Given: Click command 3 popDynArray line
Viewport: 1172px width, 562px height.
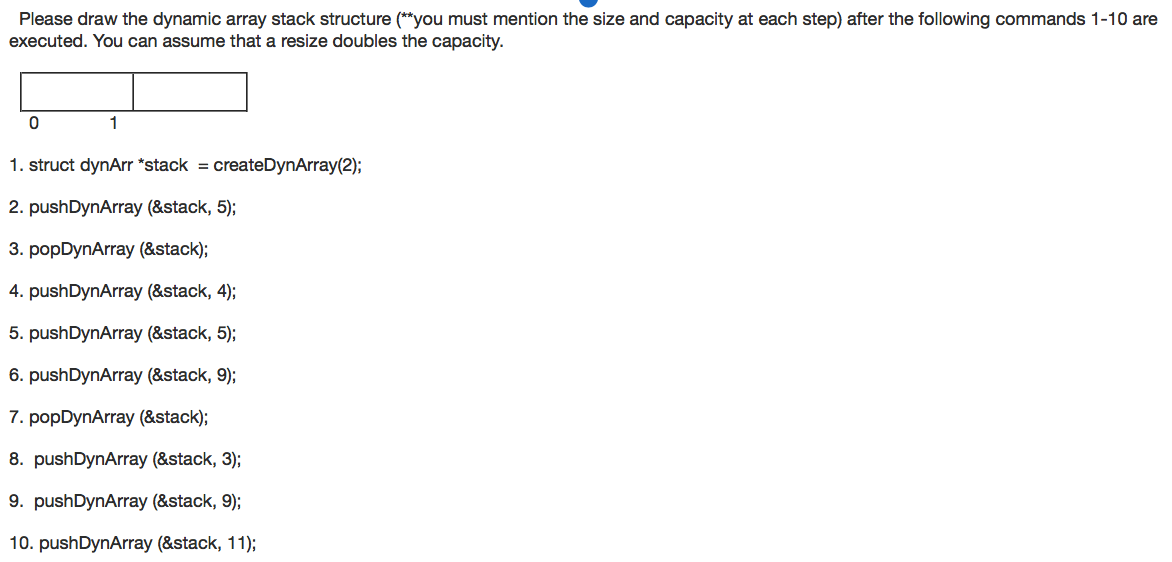Looking at the screenshot, I should pos(108,250).
